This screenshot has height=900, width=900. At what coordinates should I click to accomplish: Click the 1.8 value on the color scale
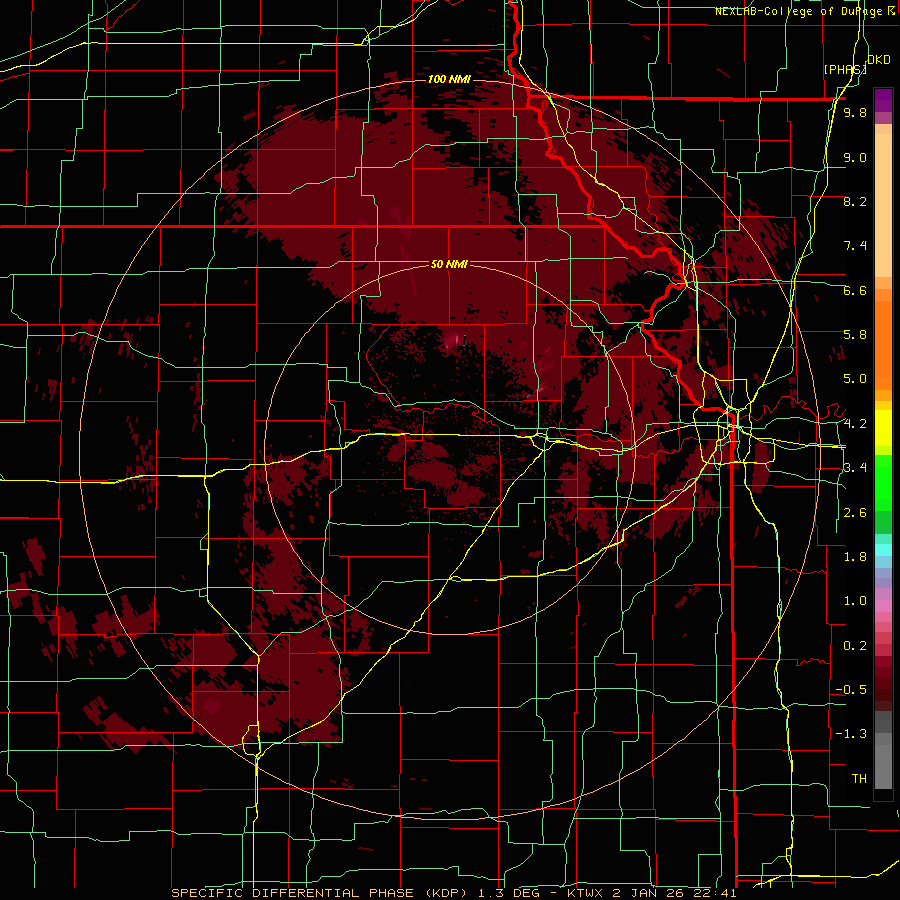pyautogui.click(x=855, y=557)
